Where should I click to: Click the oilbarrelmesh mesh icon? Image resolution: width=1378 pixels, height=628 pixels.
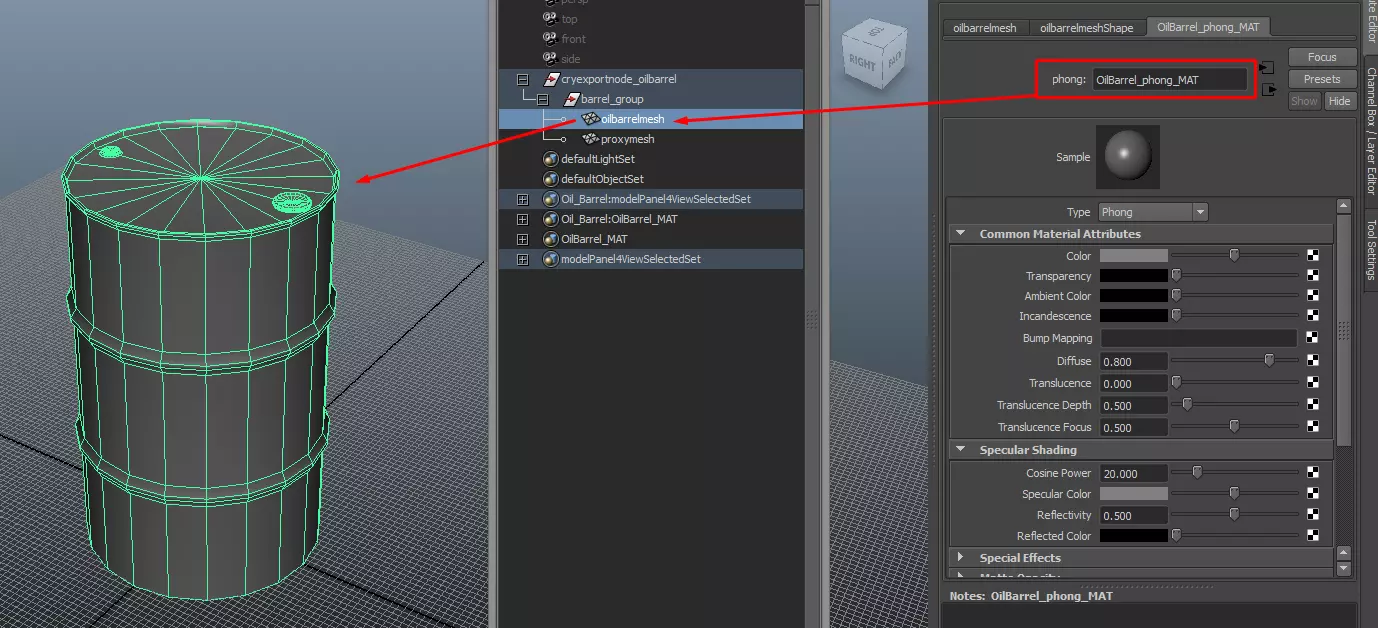[x=591, y=119]
